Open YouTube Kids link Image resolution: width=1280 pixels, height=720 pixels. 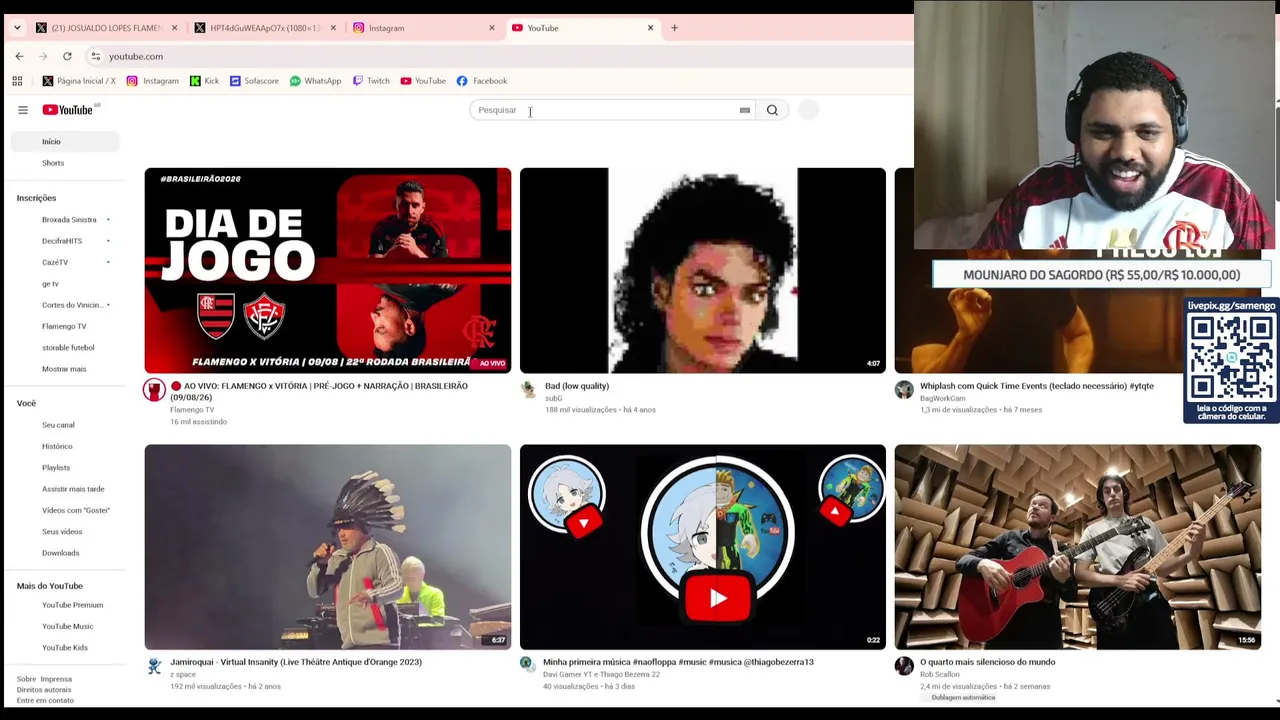coord(65,648)
